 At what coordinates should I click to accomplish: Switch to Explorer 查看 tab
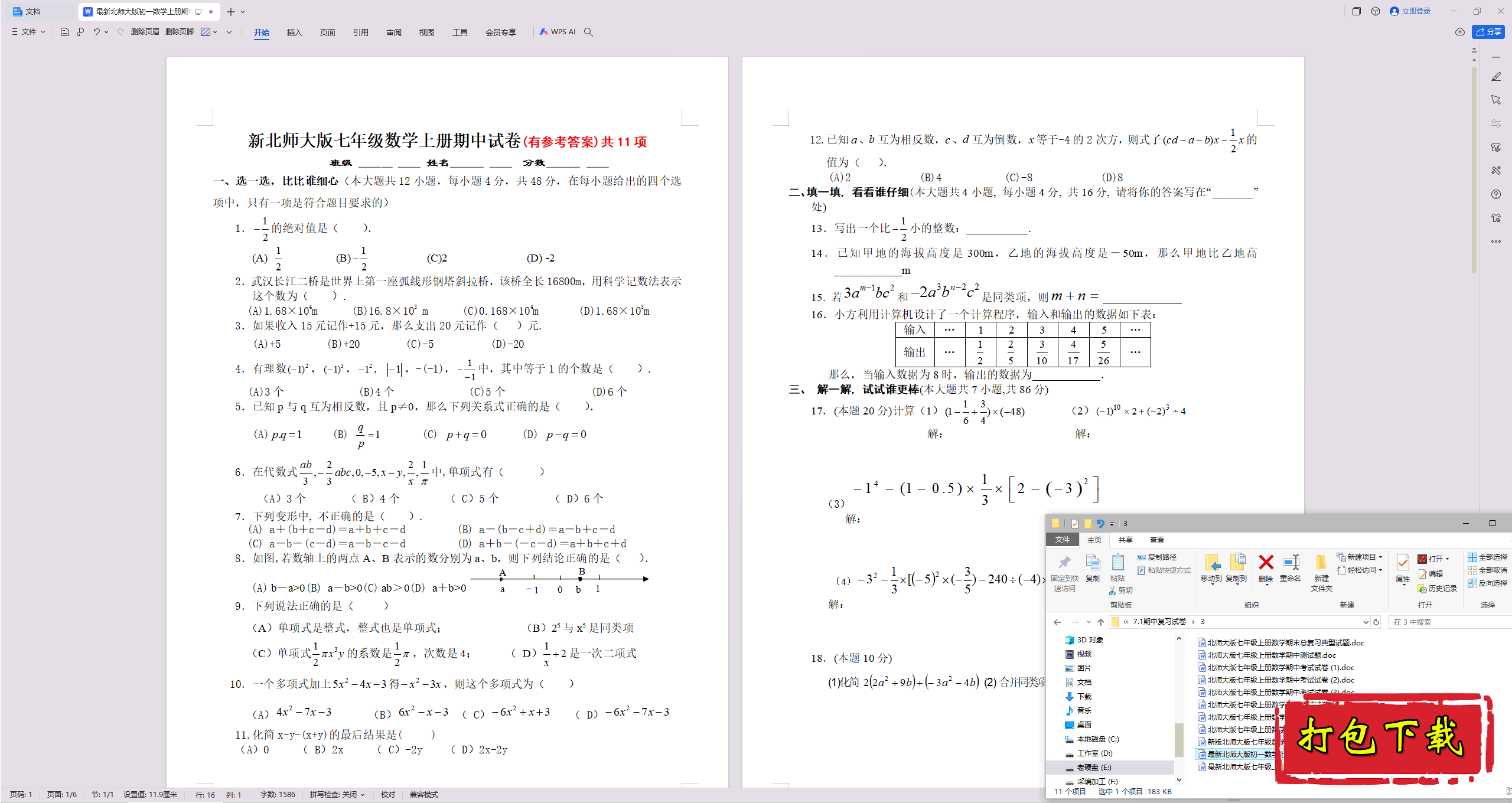(x=1157, y=540)
